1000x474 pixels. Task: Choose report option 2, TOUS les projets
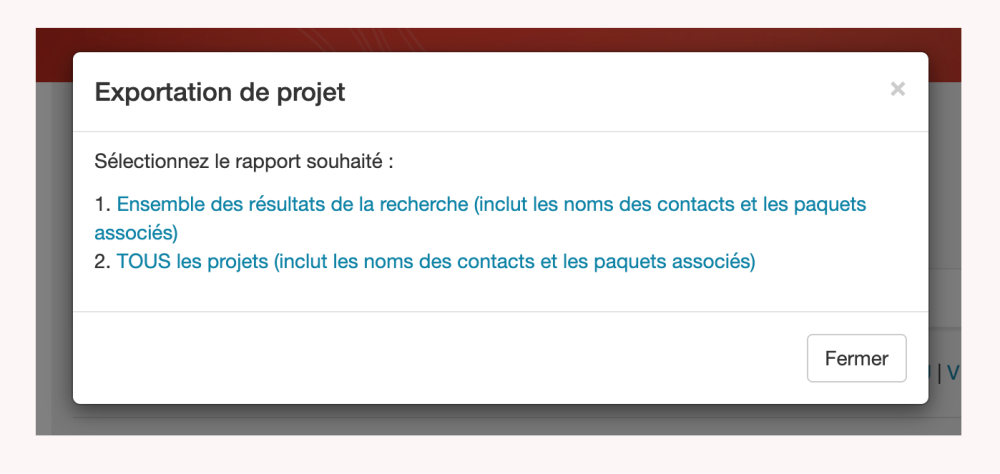[x=192, y=262]
